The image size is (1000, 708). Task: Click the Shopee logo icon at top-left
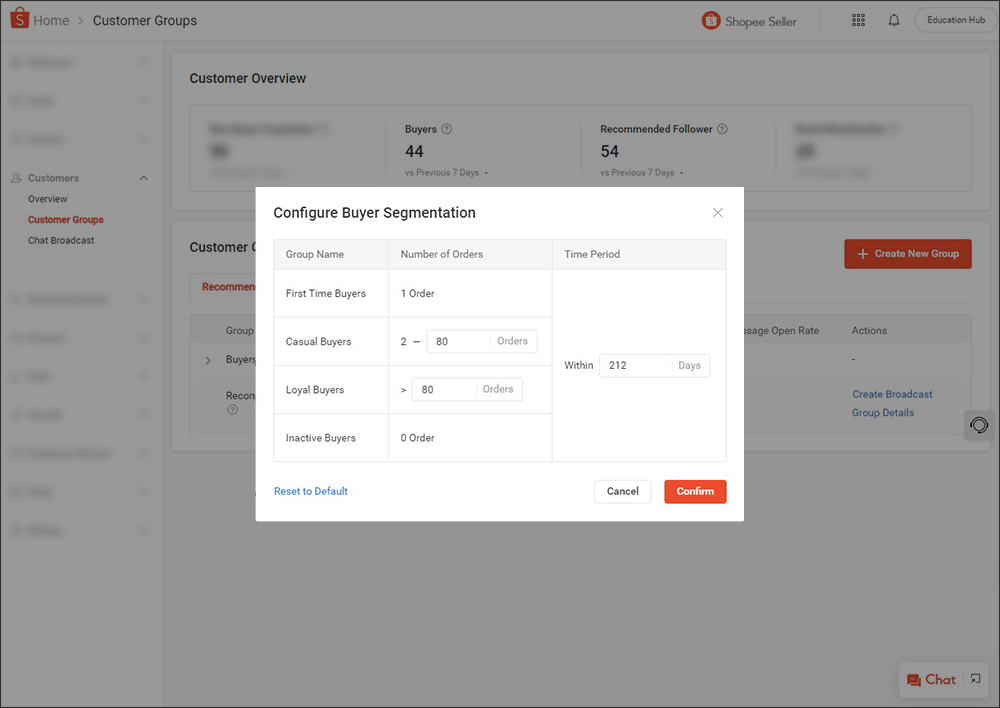(20, 20)
